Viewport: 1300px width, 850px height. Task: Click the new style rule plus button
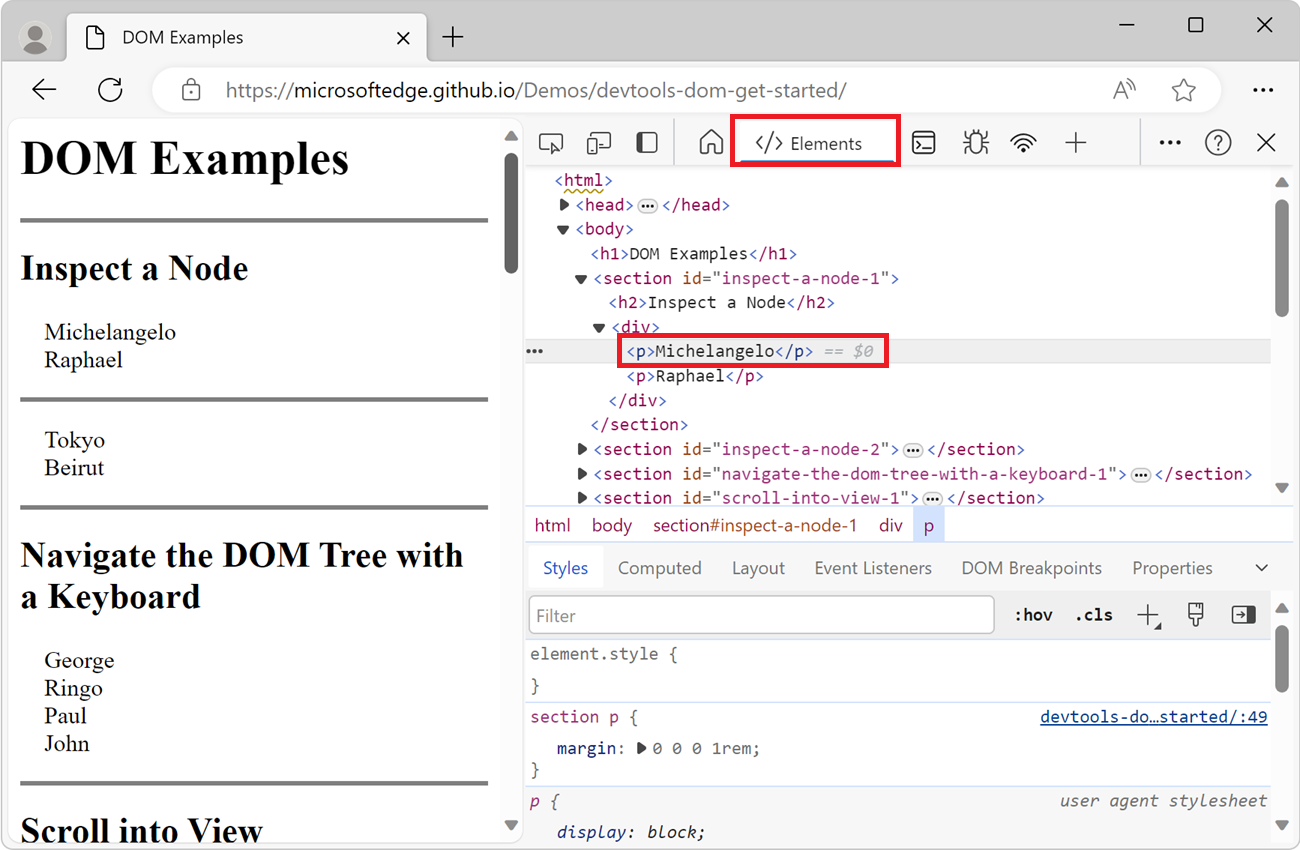point(1148,615)
